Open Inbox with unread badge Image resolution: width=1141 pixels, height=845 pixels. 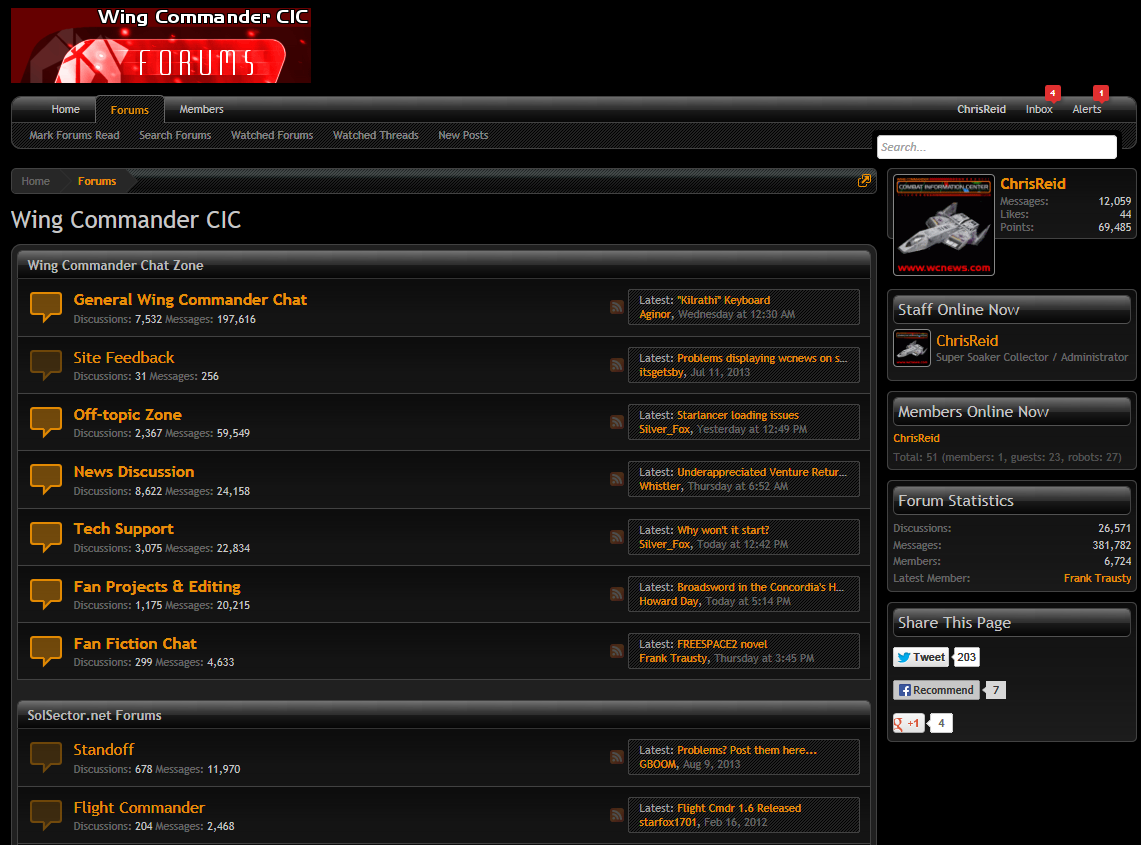coord(1039,109)
